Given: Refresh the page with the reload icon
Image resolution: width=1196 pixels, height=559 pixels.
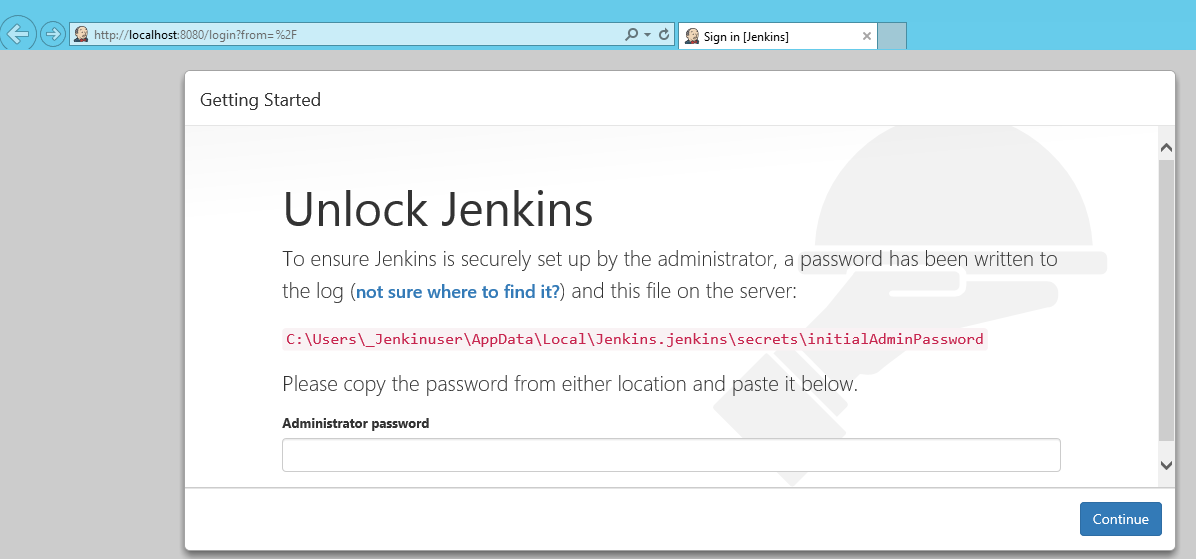Looking at the screenshot, I should click(x=664, y=34).
